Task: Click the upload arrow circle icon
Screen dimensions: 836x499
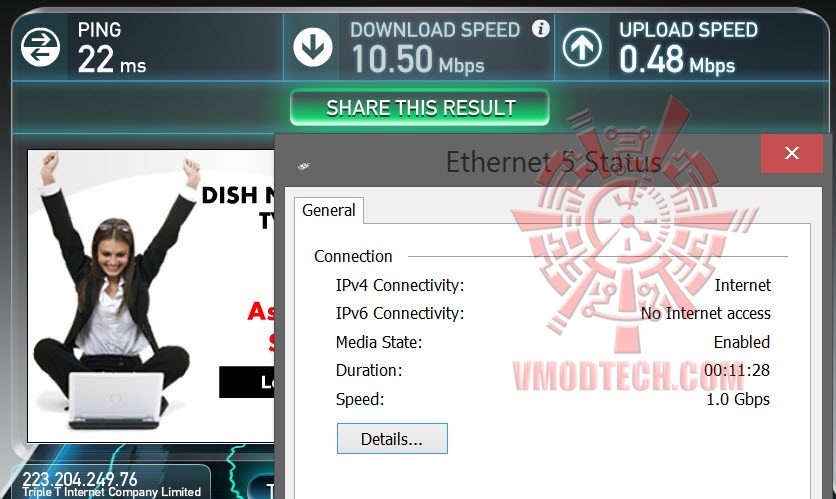Action: coord(582,47)
